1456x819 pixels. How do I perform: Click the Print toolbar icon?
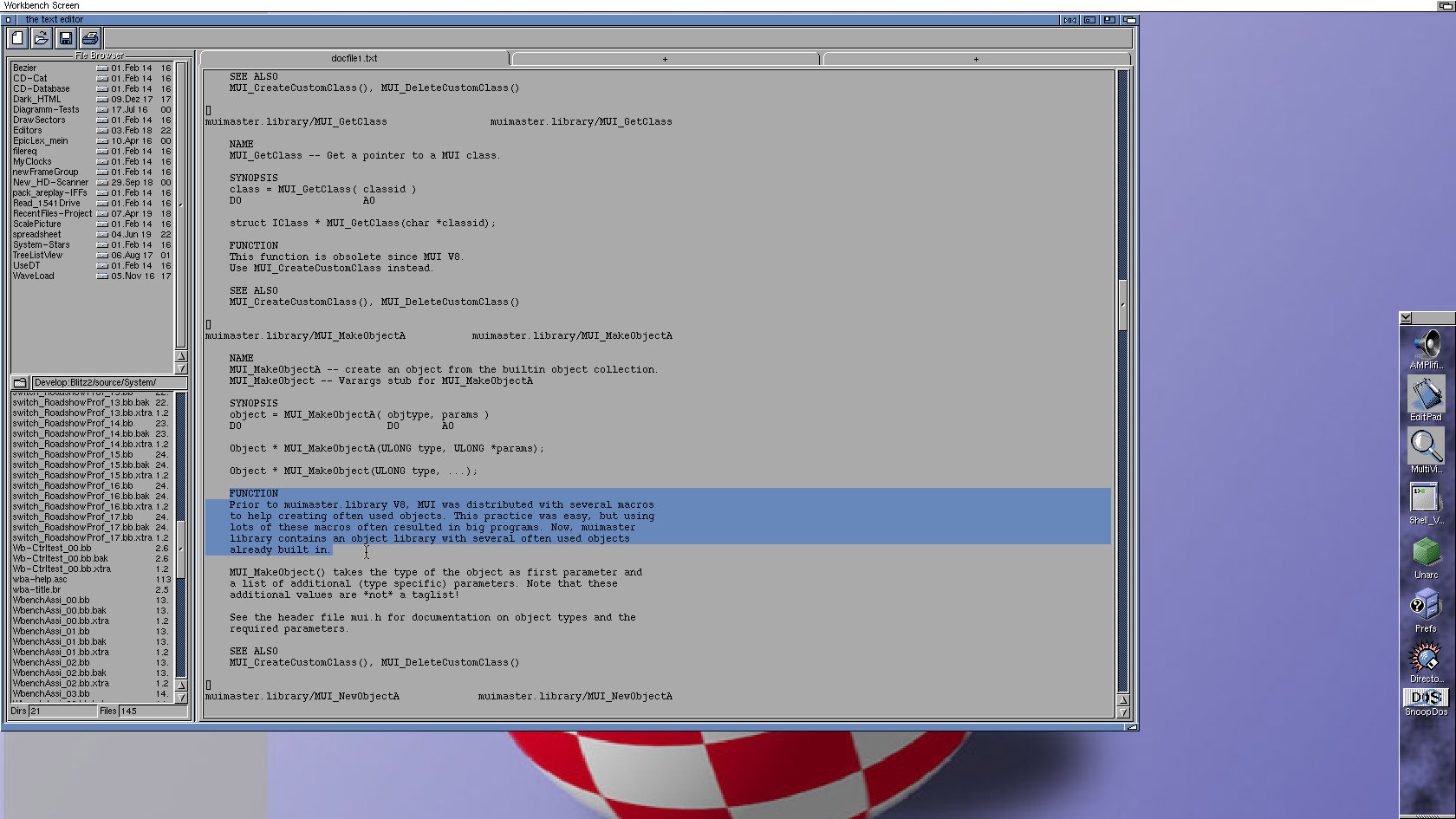point(90,38)
